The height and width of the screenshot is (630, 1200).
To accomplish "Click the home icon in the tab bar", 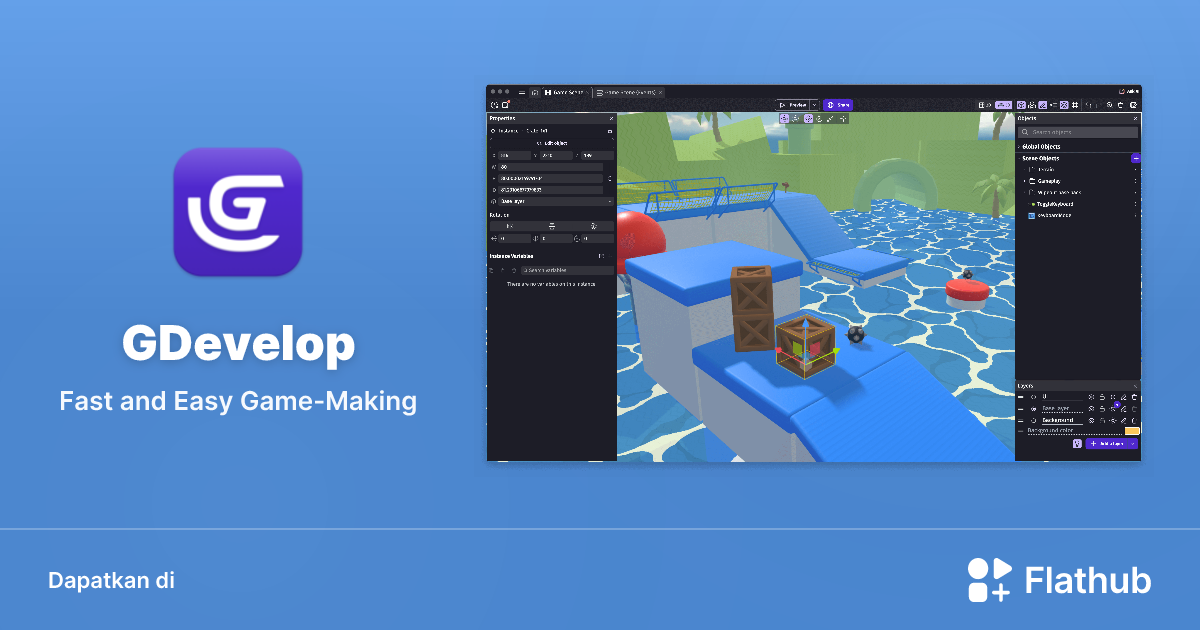I will [533, 92].
